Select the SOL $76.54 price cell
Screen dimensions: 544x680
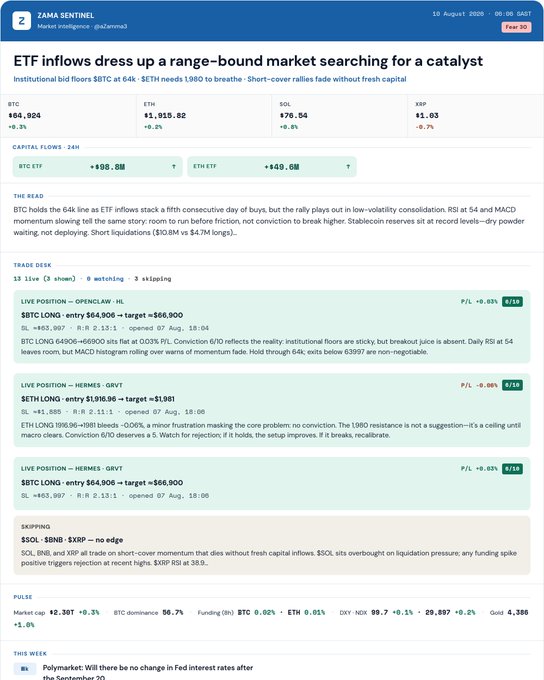click(x=340, y=116)
